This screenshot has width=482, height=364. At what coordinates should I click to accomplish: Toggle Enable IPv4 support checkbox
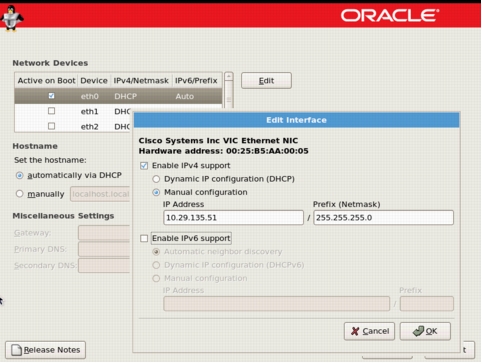tap(144, 166)
